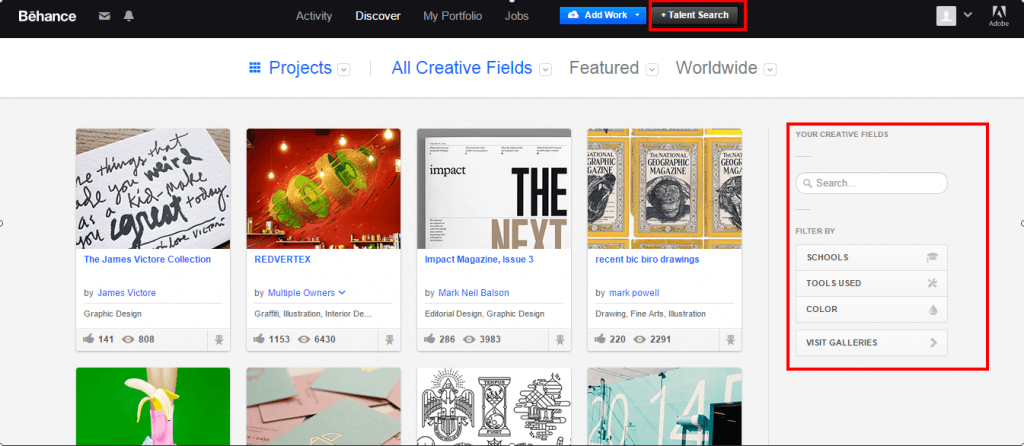Open the messages envelope icon
The height and width of the screenshot is (446, 1024).
(x=105, y=16)
